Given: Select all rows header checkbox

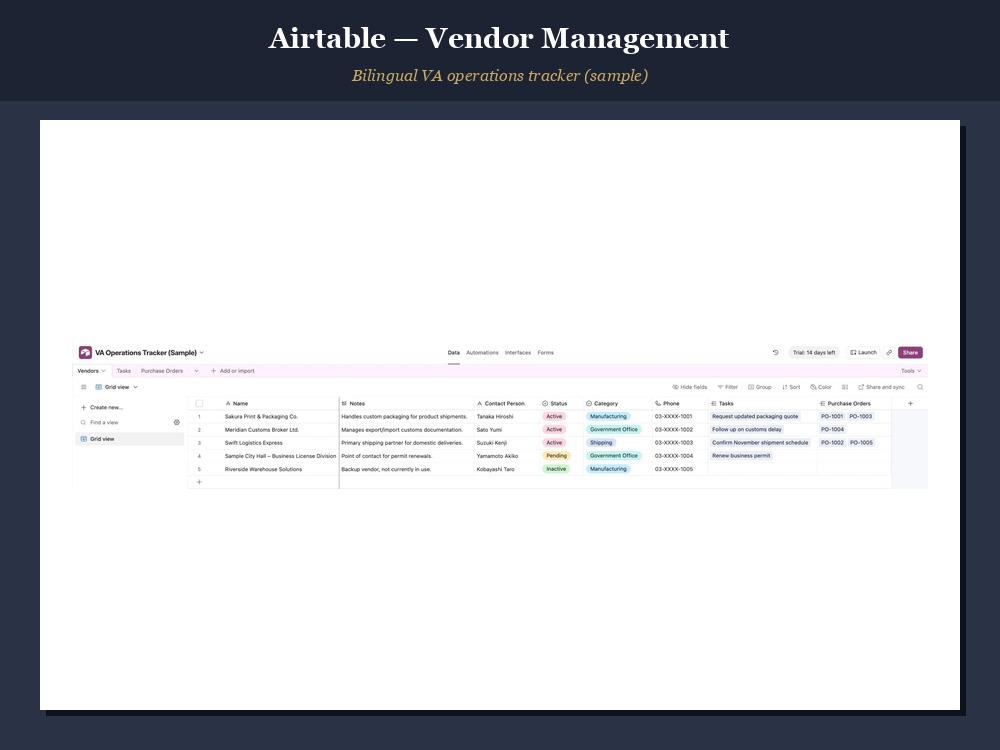Looking at the screenshot, I should (199, 403).
